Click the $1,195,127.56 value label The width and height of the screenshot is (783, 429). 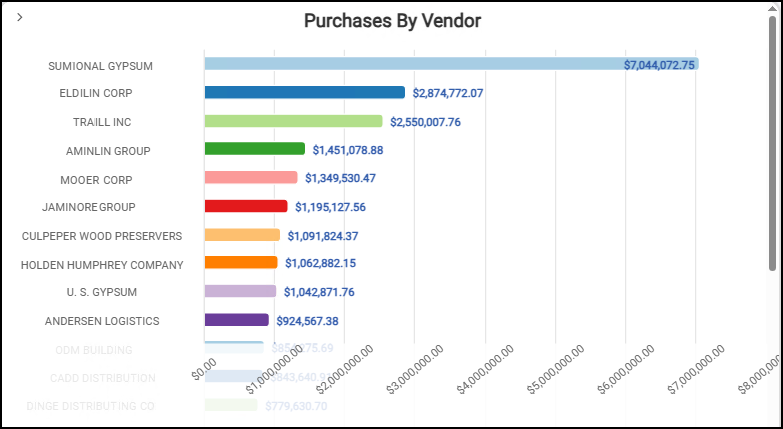click(x=331, y=207)
